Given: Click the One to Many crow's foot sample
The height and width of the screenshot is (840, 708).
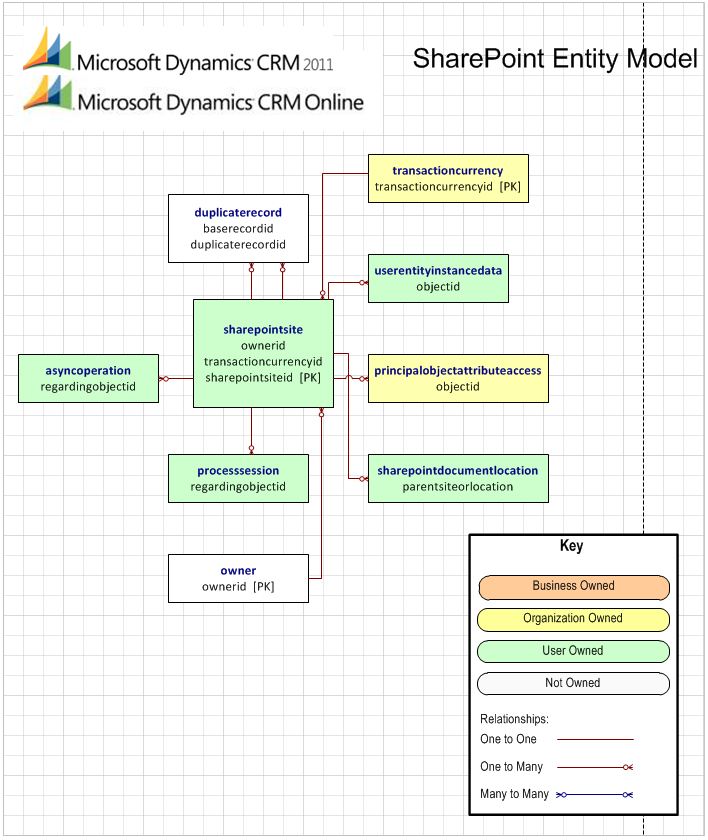Looking at the screenshot, I should 628,767.
